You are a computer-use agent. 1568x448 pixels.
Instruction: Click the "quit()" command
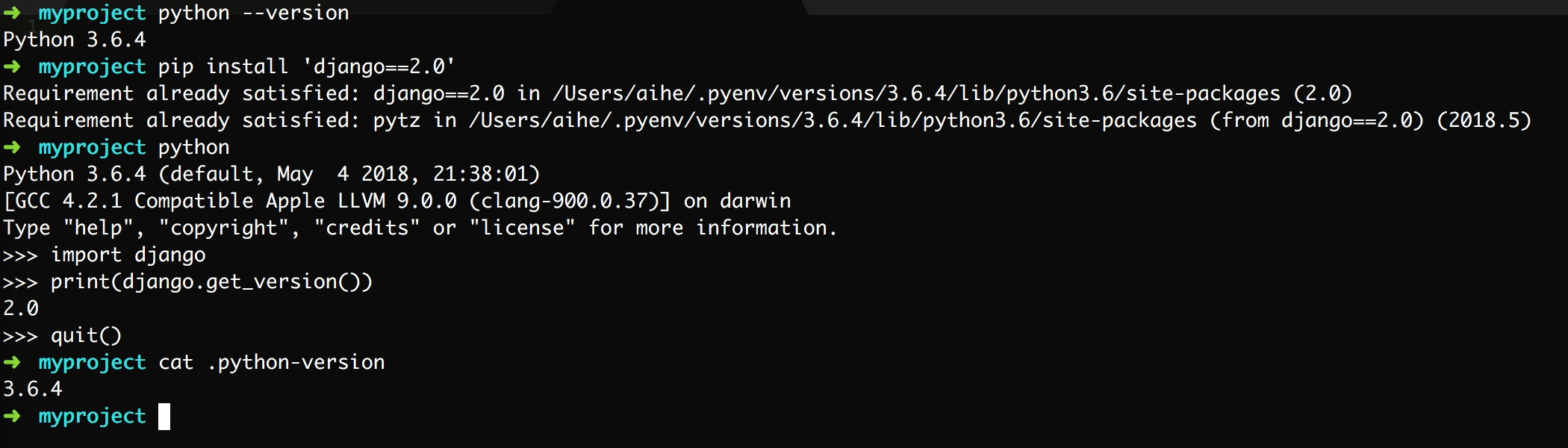point(86,335)
